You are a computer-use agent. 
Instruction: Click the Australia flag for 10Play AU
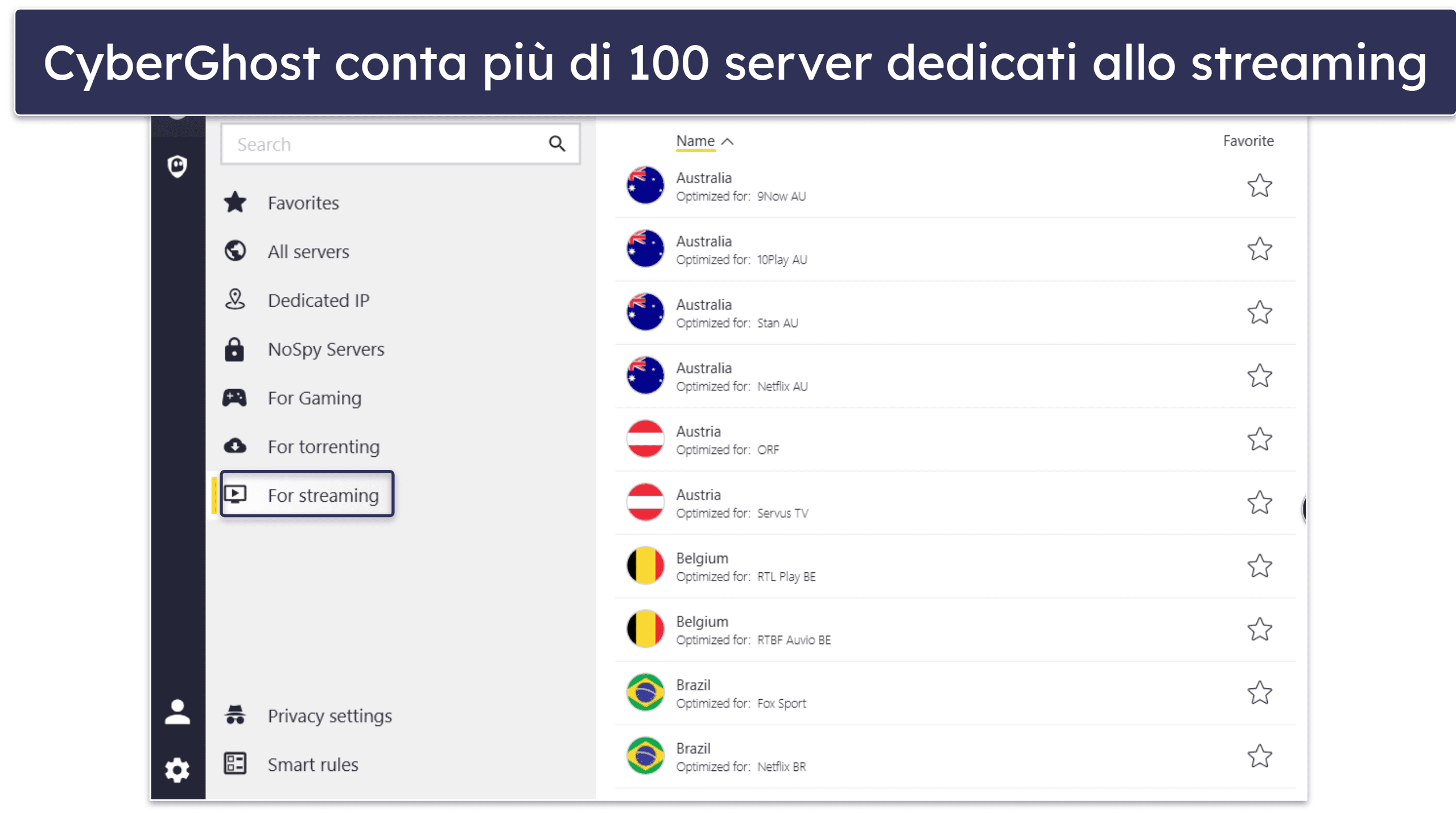point(645,249)
